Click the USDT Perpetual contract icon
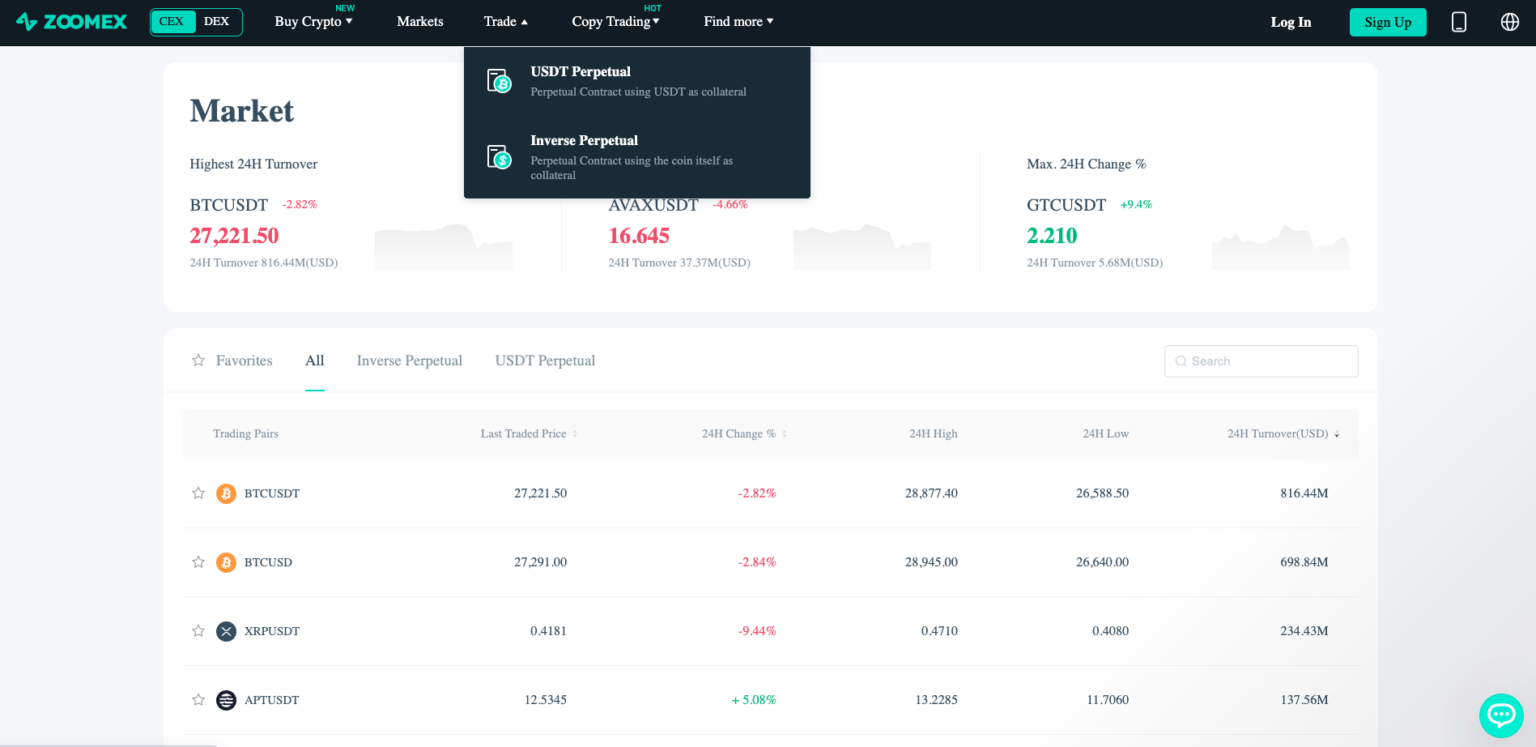1536x747 pixels. tap(499, 81)
